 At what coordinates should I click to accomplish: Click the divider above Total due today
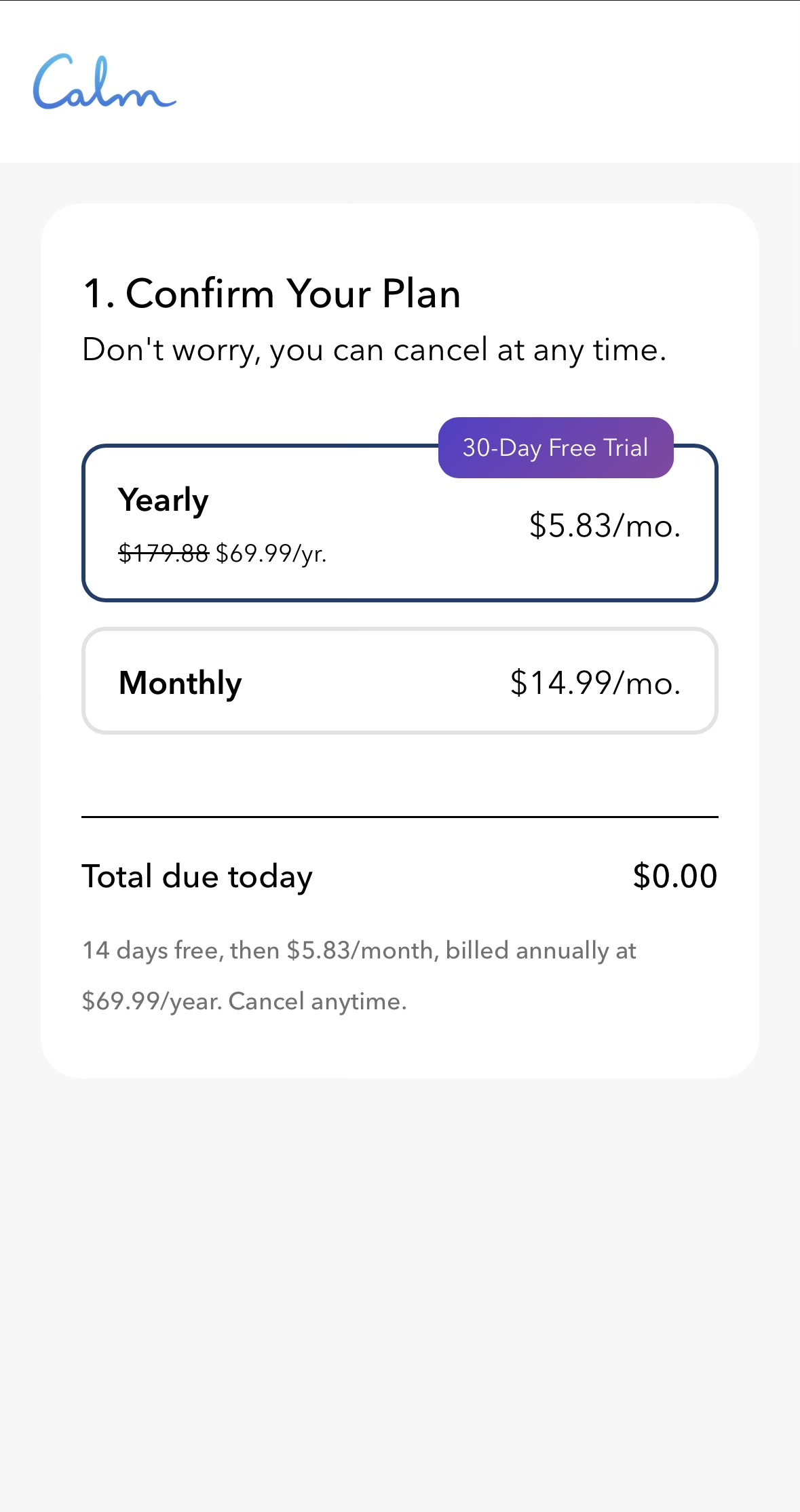point(400,817)
